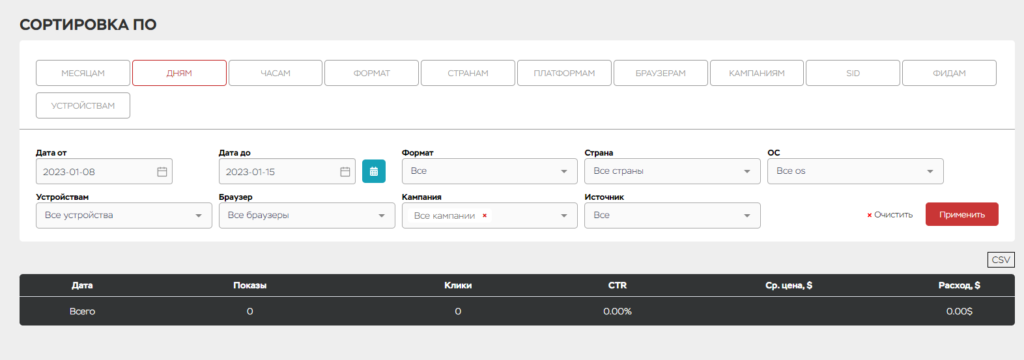Click the CTR column header
This screenshot has width=1024, height=360.
click(617, 286)
